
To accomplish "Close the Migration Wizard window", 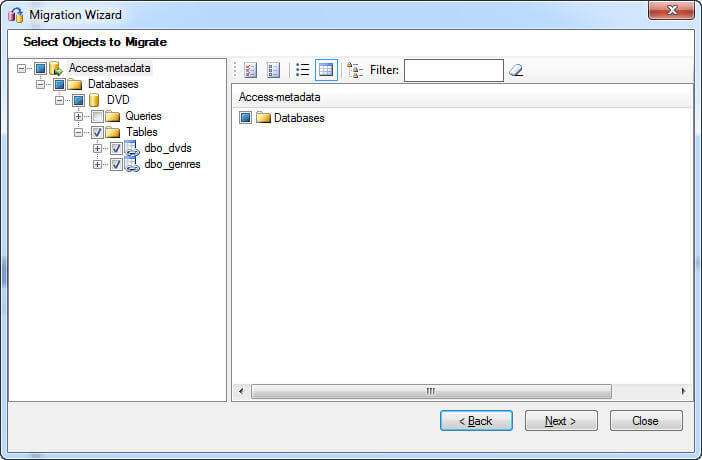I will coord(671,10).
